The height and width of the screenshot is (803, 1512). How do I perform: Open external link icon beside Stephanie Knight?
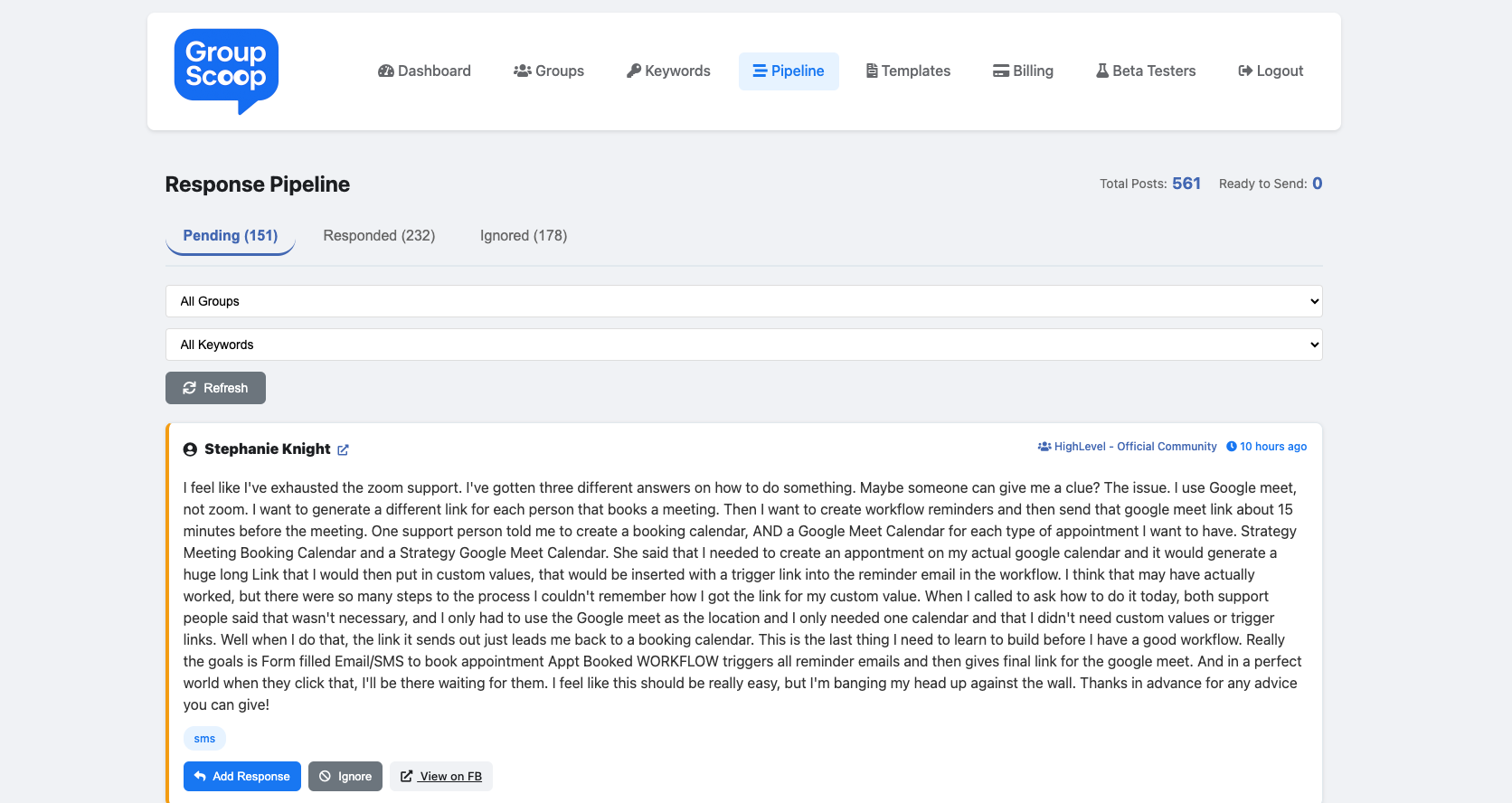(343, 449)
